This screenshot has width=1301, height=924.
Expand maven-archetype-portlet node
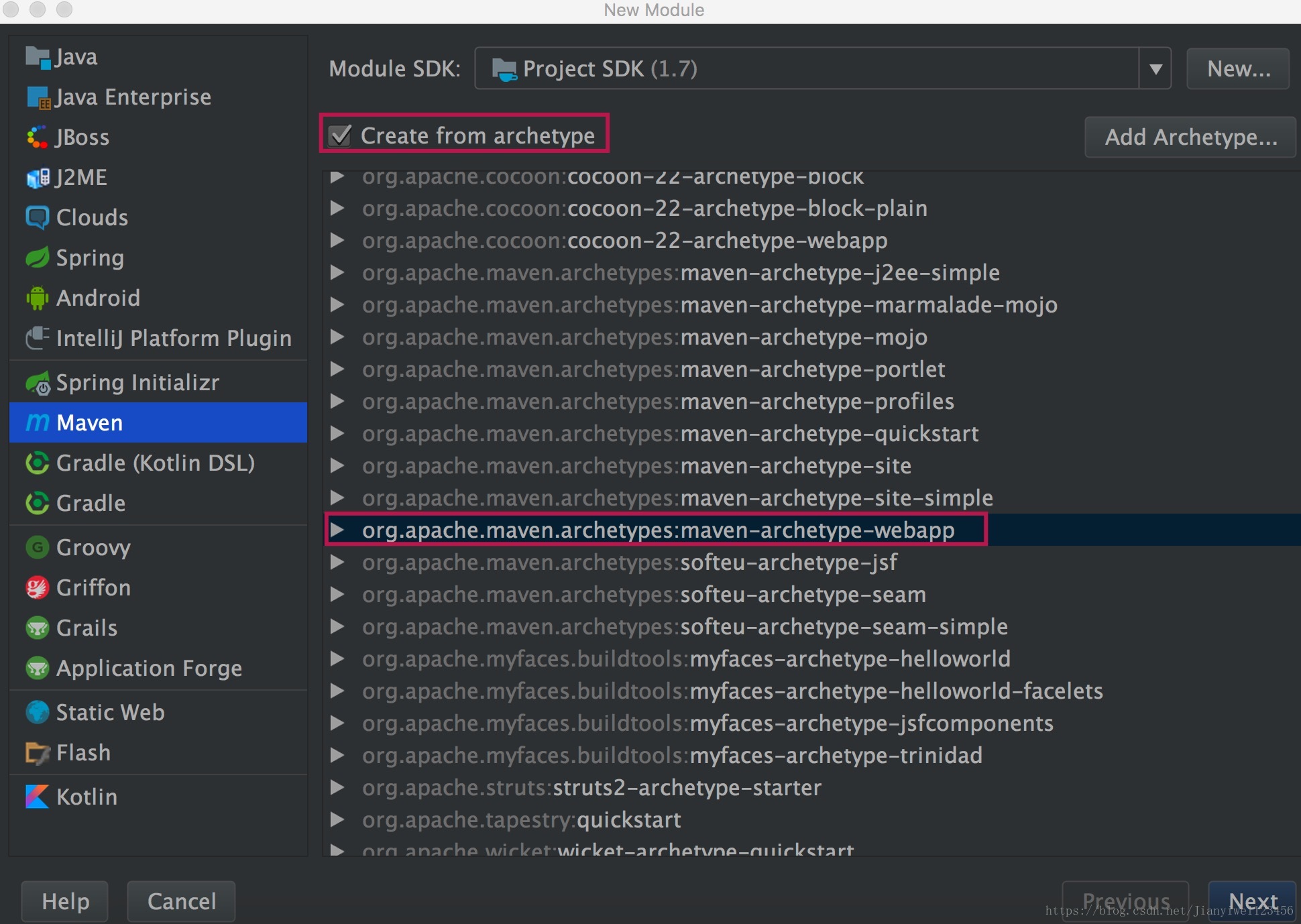[337, 369]
